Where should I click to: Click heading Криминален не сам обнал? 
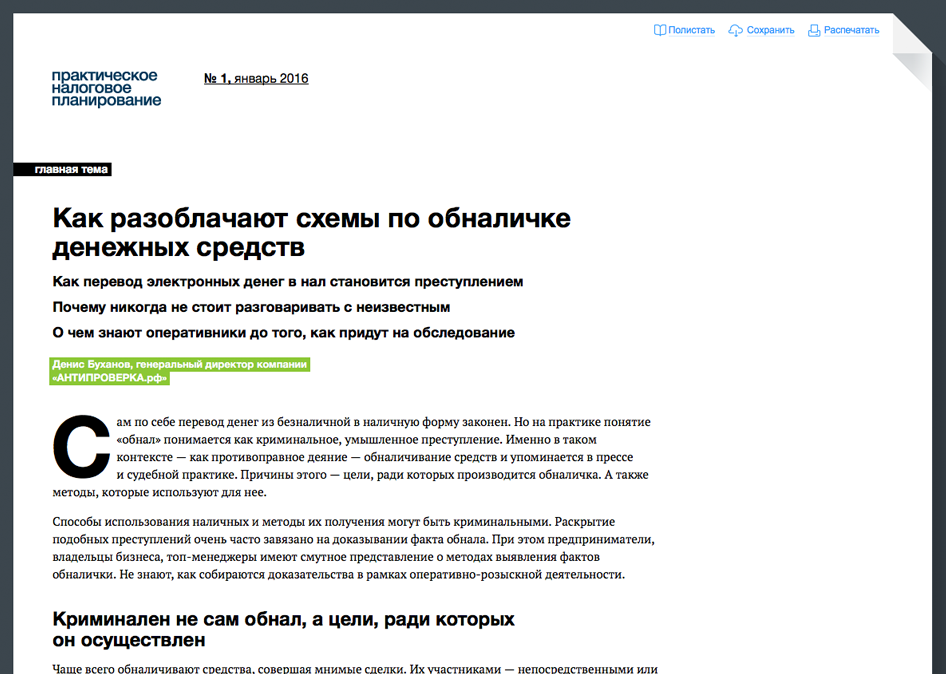pos(284,629)
